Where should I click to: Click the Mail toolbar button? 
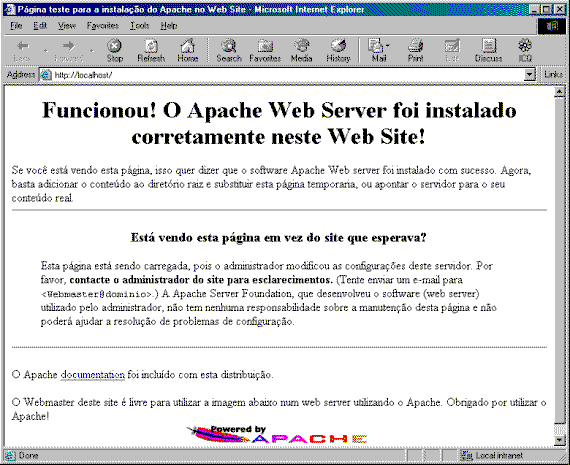(377, 51)
